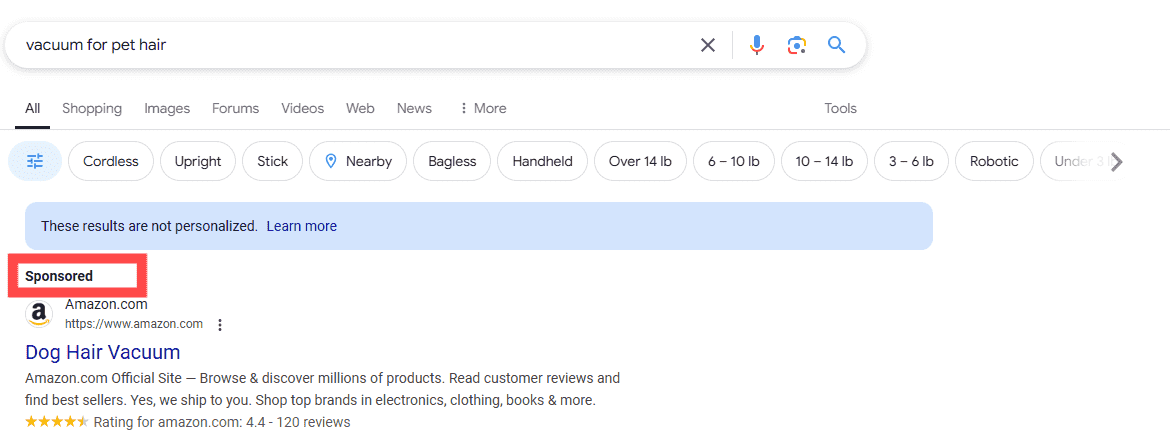Toggle the Upright filter chip
Screen dimensions: 1170x447
point(198,161)
